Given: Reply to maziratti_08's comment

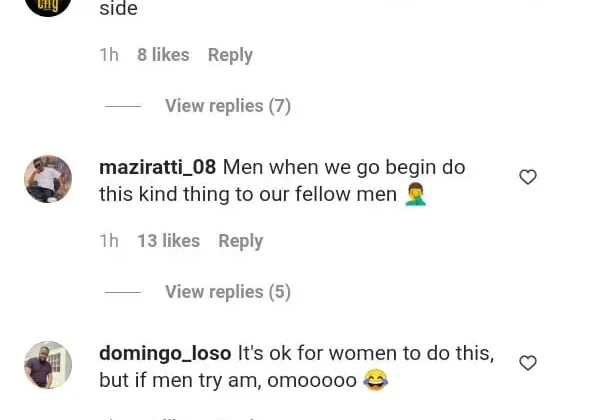Looking at the screenshot, I should 240,241.
